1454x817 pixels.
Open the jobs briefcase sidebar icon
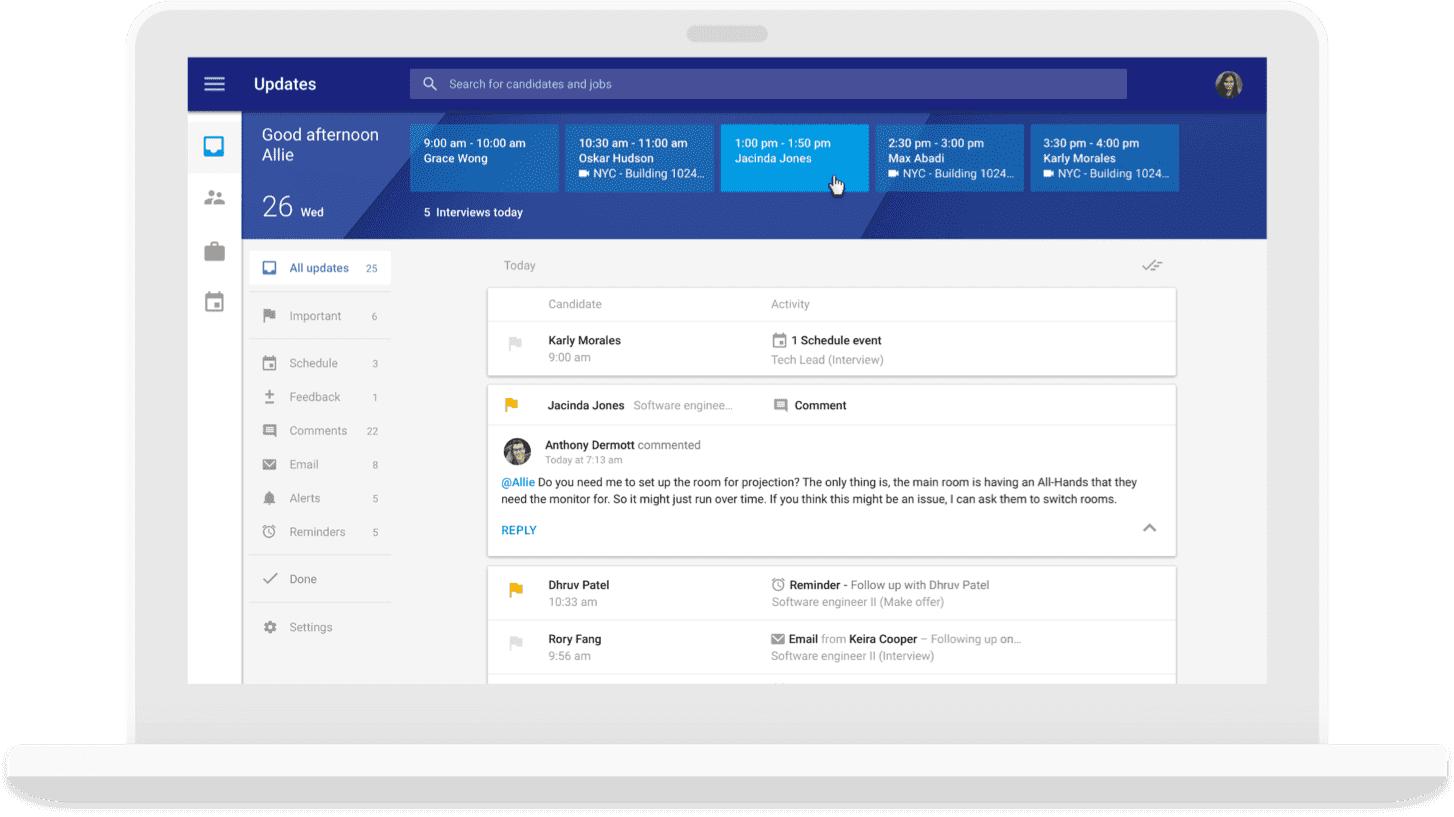pyautogui.click(x=214, y=251)
